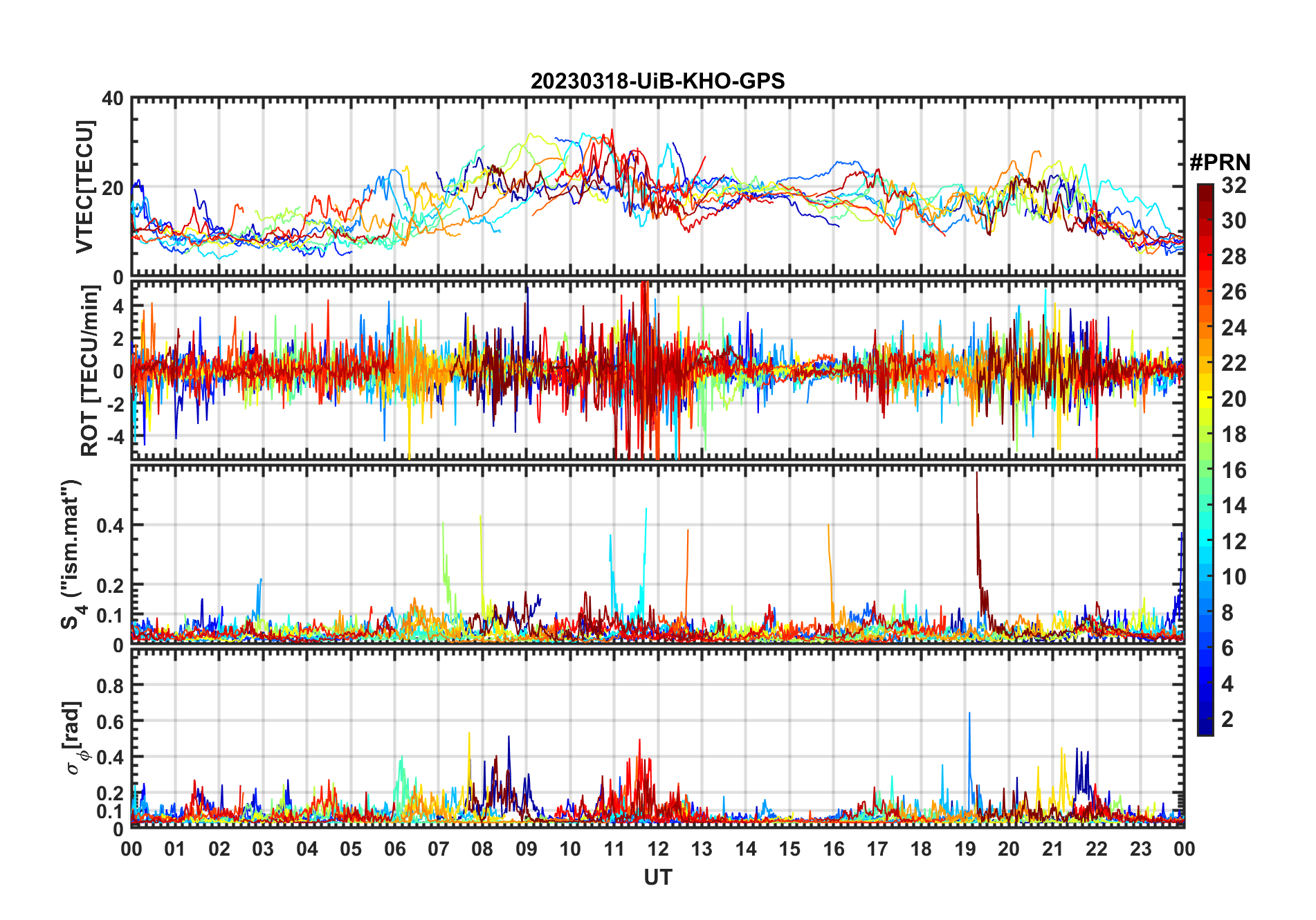
Task: Click inside the ROT plot panel
Action: [657, 370]
